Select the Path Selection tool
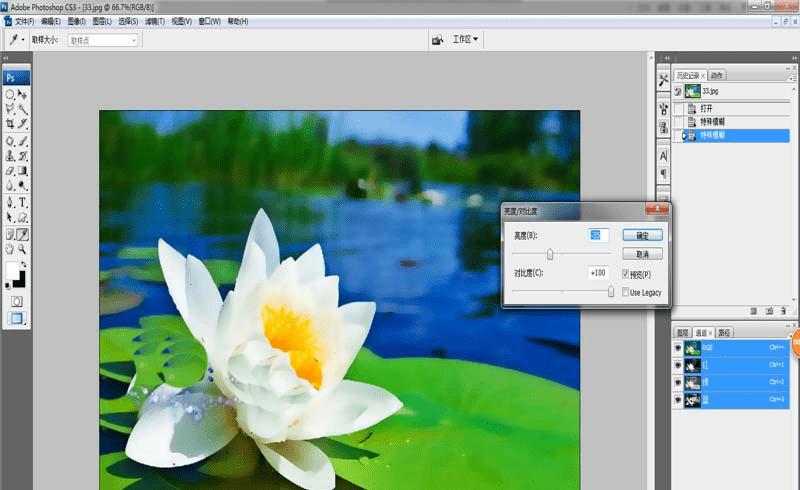The width and height of the screenshot is (800, 490). pyautogui.click(x=10, y=218)
